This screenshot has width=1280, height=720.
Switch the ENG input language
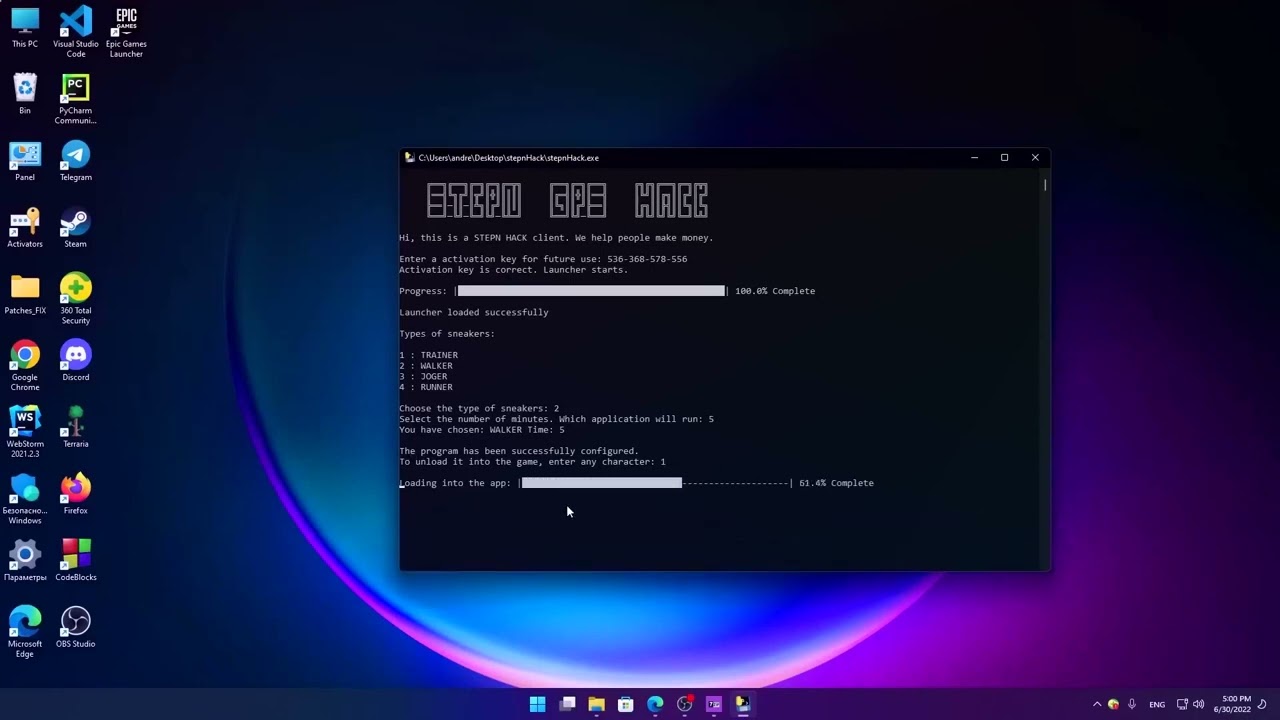1157,704
